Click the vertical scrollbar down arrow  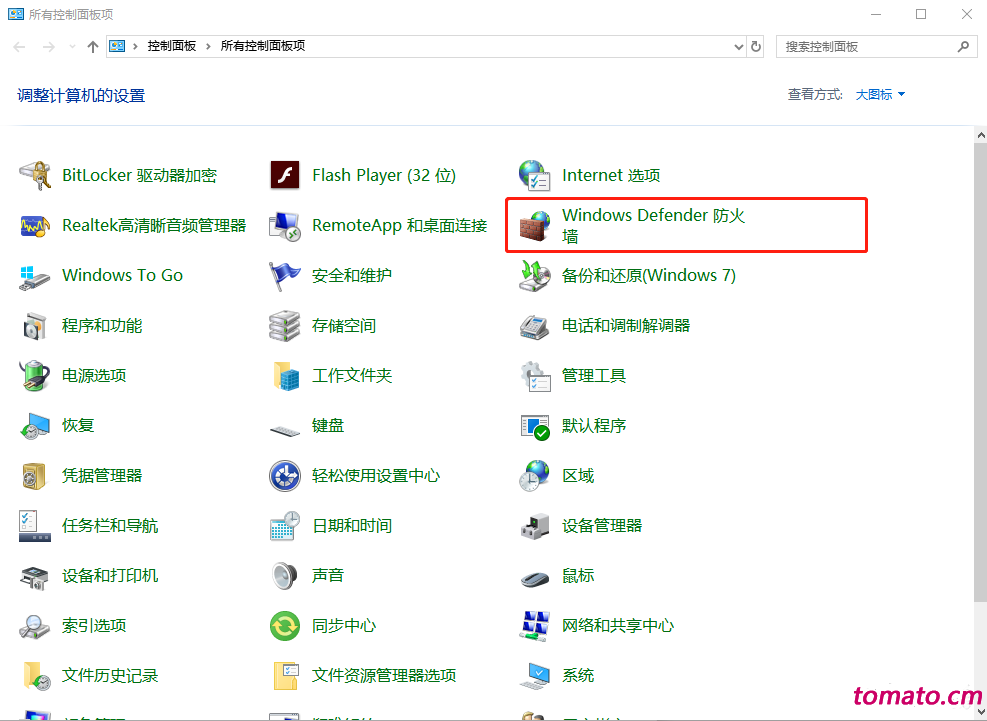(980, 712)
